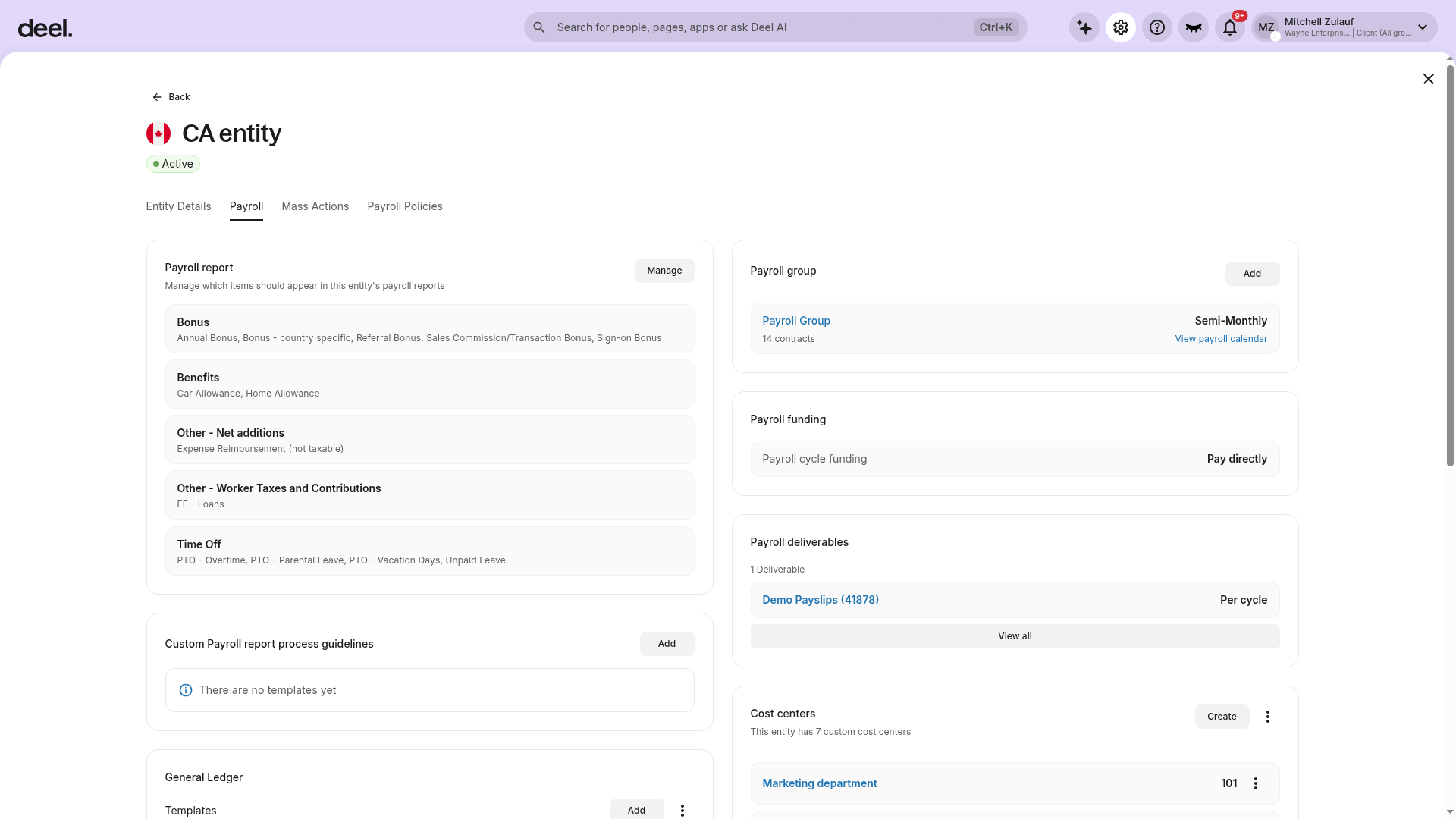Open the Payroll Group link
Viewport: 1456px width, 819px height.
coord(796,321)
